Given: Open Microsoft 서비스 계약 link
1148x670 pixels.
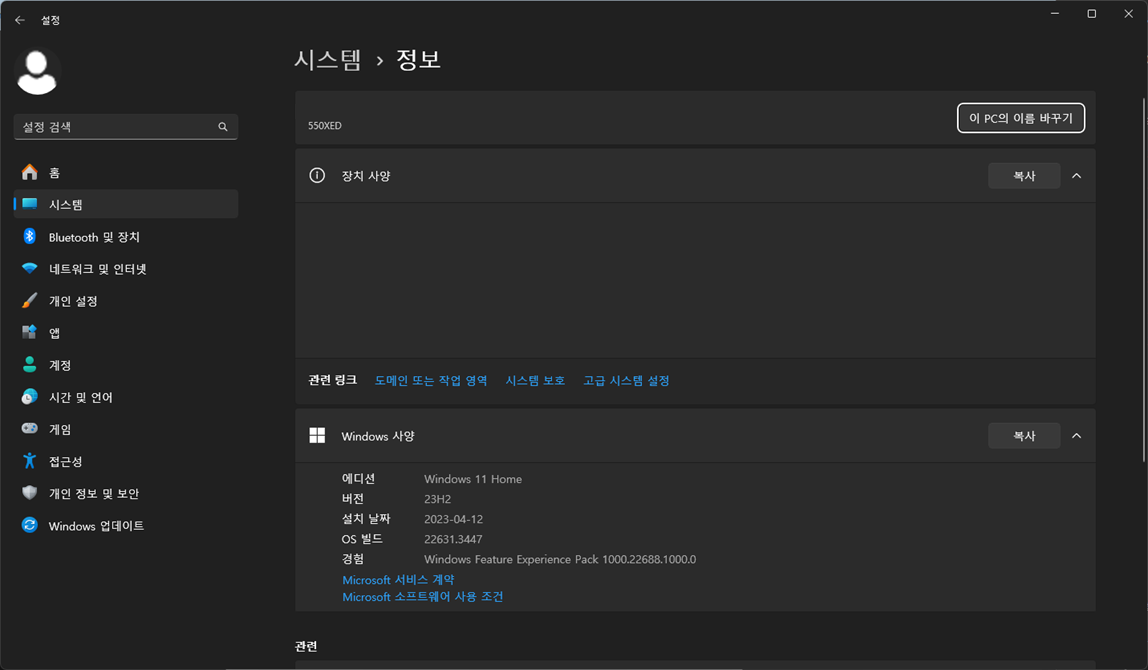Looking at the screenshot, I should click(398, 579).
